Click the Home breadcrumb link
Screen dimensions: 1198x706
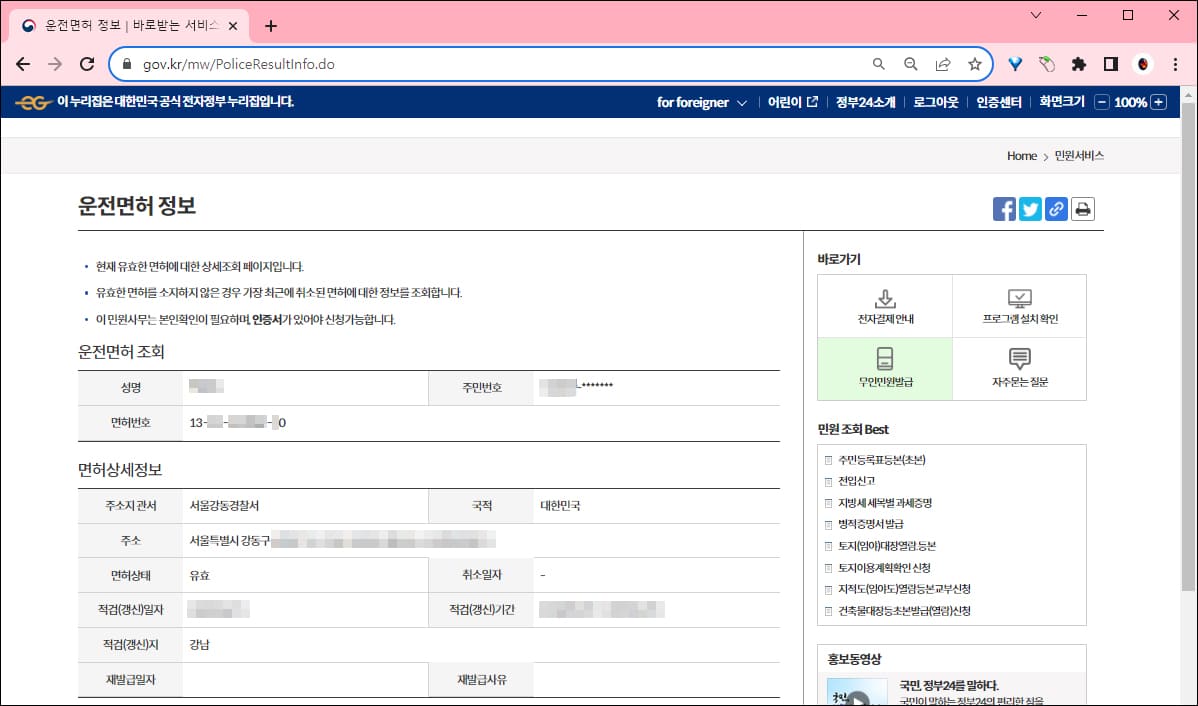point(1022,156)
